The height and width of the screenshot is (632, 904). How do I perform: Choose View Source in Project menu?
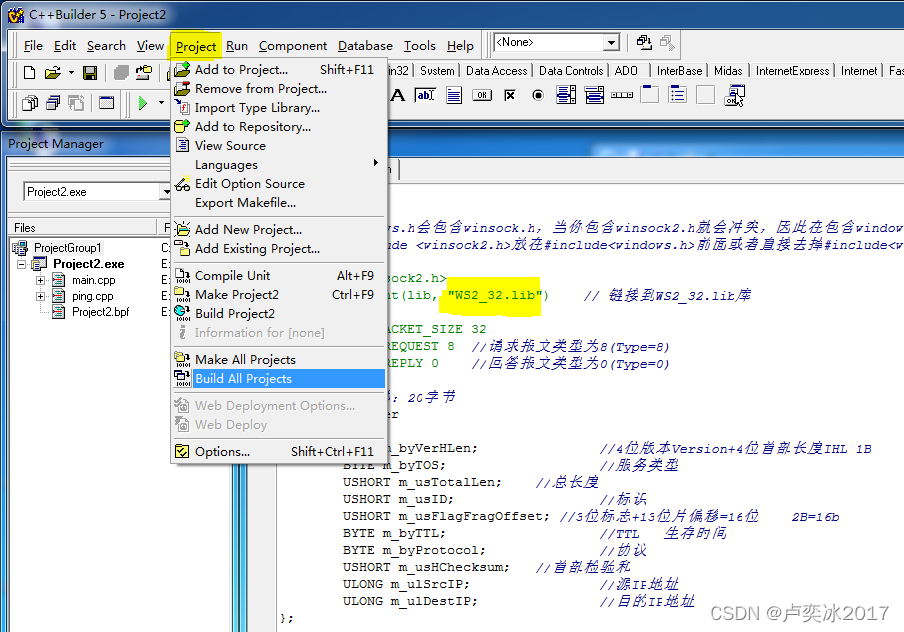(279, 146)
